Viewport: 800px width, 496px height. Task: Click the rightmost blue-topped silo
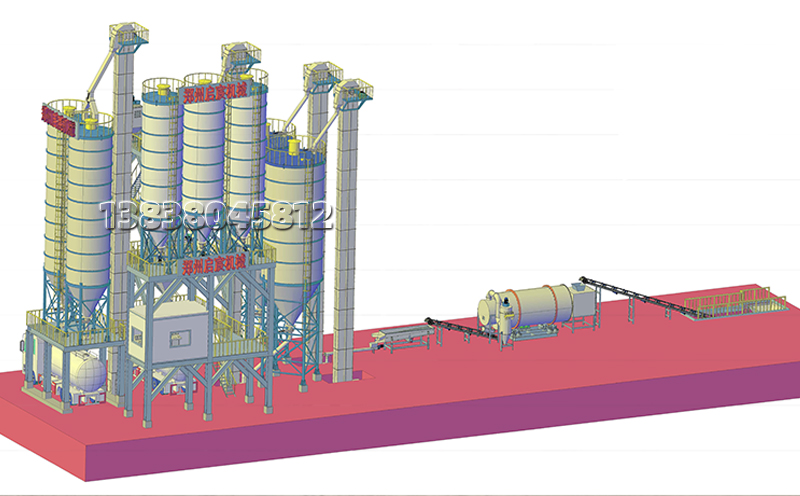coord(293,210)
